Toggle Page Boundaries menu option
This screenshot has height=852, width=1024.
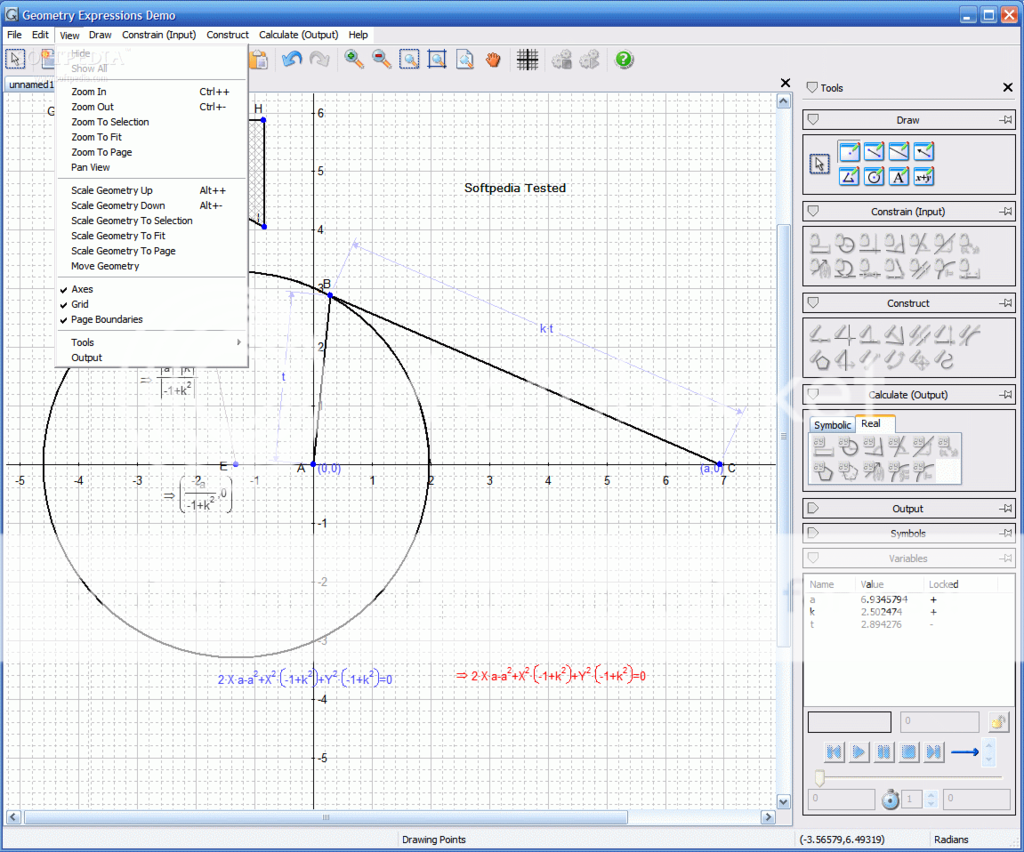pos(106,320)
